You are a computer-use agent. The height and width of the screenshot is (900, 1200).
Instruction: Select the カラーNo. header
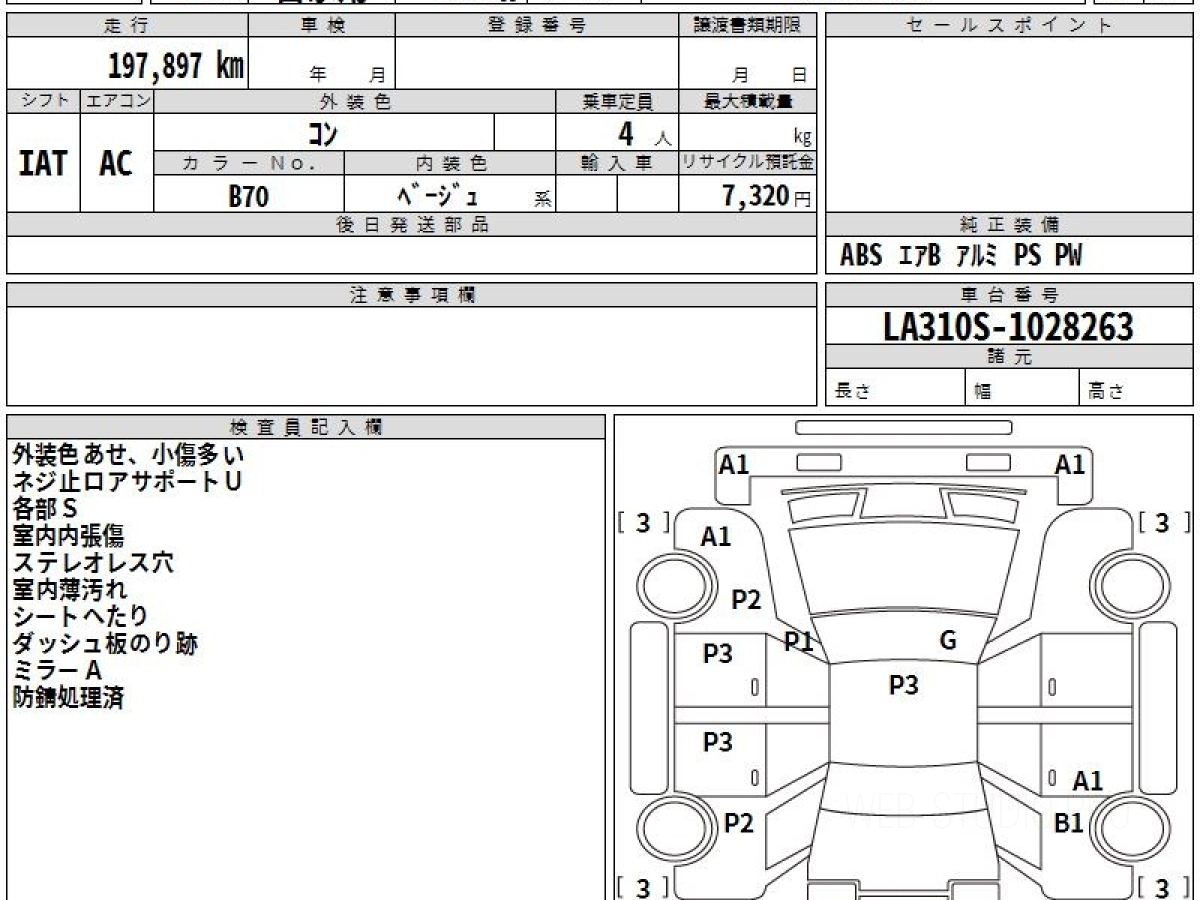pyautogui.click(x=249, y=163)
